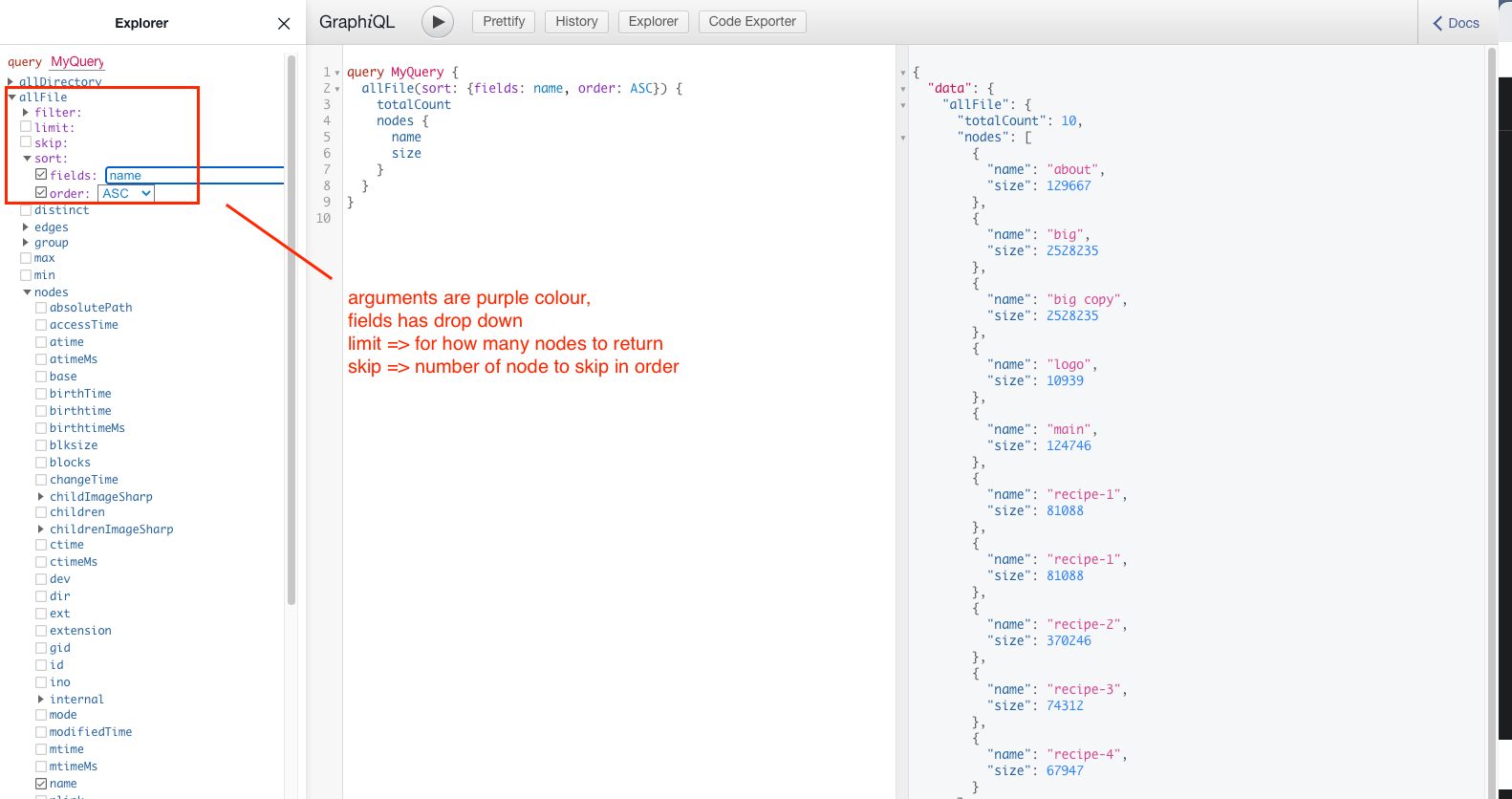Image resolution: width=1512 pixels, height=799 pixels.
Task: Check the dev field
Action: (41, 579)
